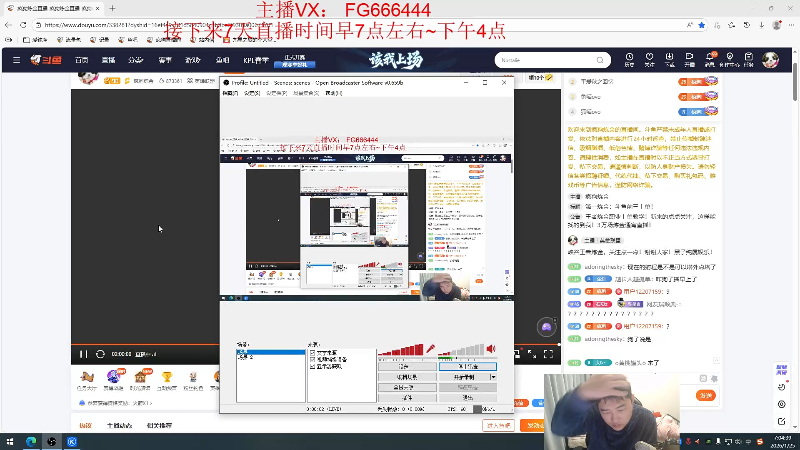Toggle second source checkbox in OBS sources
Image resolution: width=800 pixels, height=450 pixels.
click(312, 360)
